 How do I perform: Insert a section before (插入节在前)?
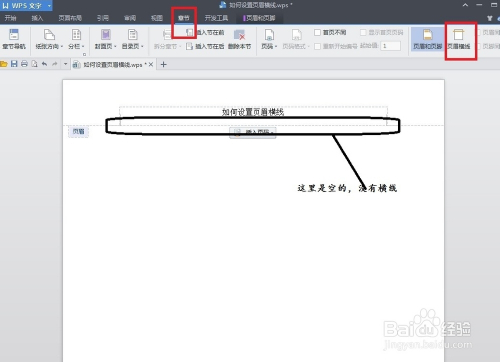pos(205,32)
